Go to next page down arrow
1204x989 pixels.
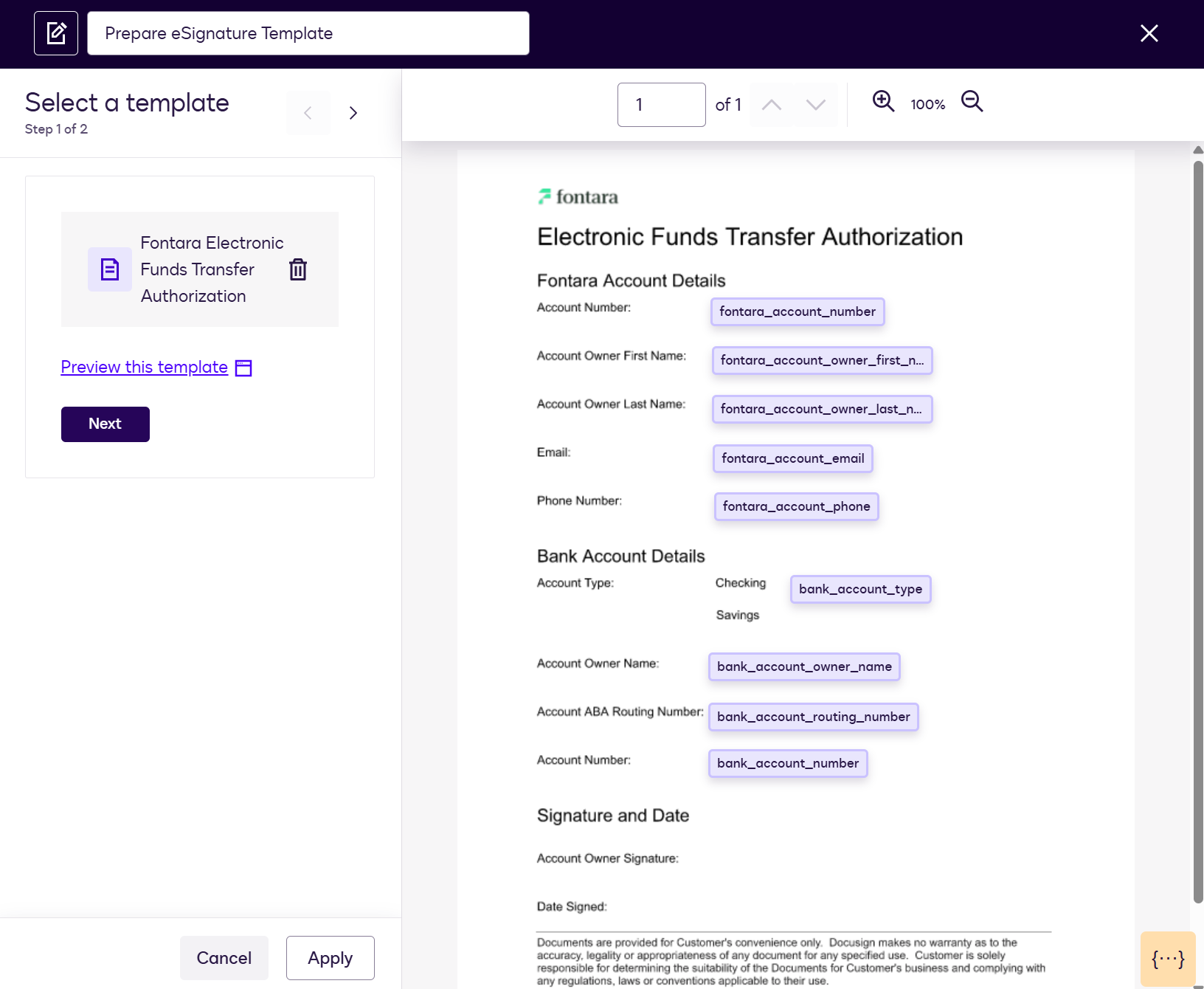pyautogui.click(x=816, y=105)
